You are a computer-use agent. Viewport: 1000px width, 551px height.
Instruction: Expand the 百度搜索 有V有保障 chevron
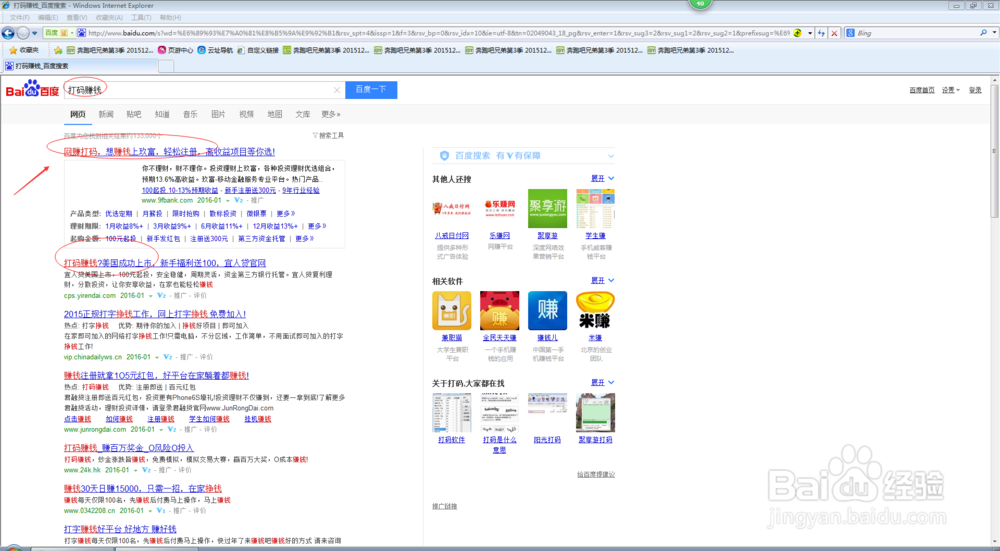point(611,156)
